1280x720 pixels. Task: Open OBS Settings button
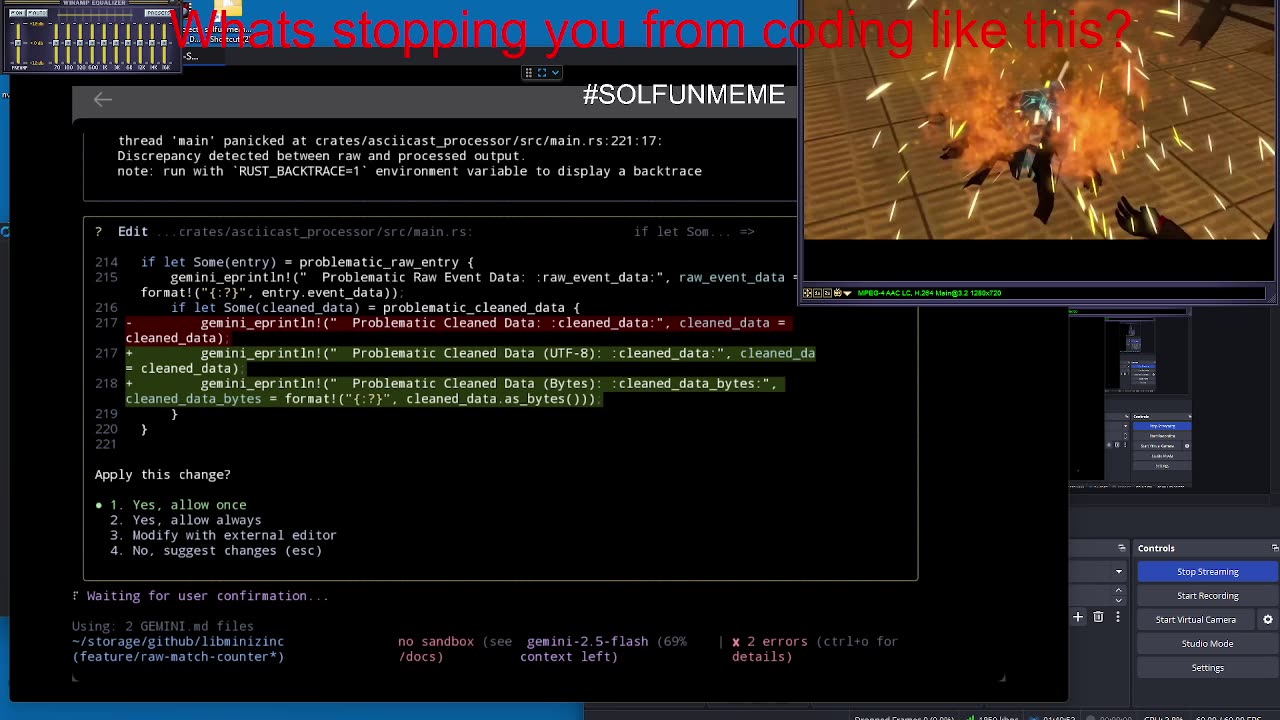tap(1207, 668)
